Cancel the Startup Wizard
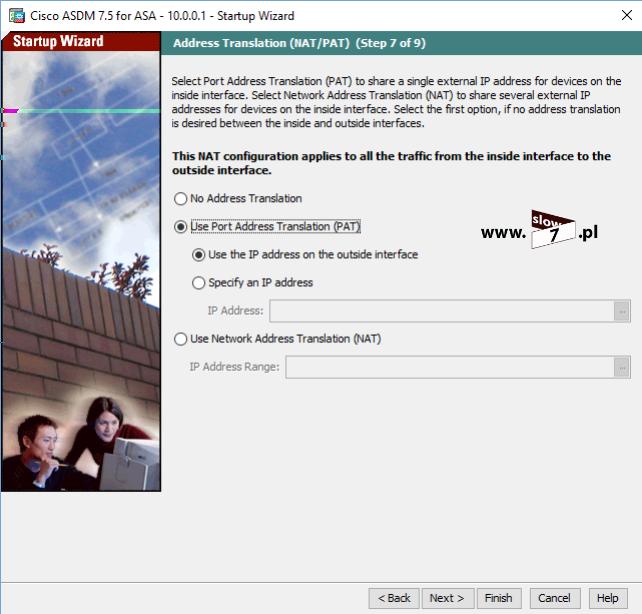Image resolution: width=642 pixels, height=614 pixels. pos(554,598)
